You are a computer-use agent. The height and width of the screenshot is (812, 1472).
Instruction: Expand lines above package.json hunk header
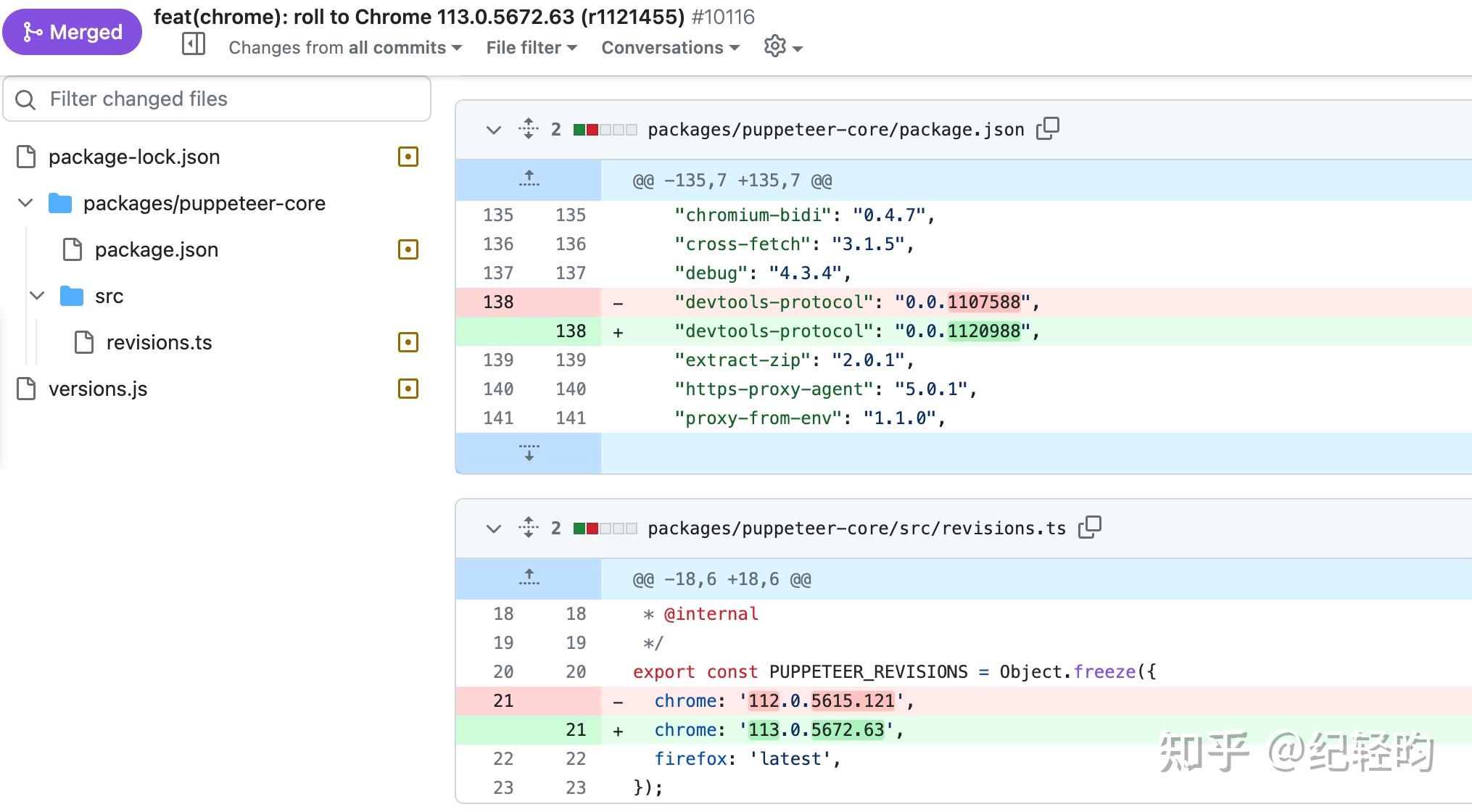(x=529, y=179)
